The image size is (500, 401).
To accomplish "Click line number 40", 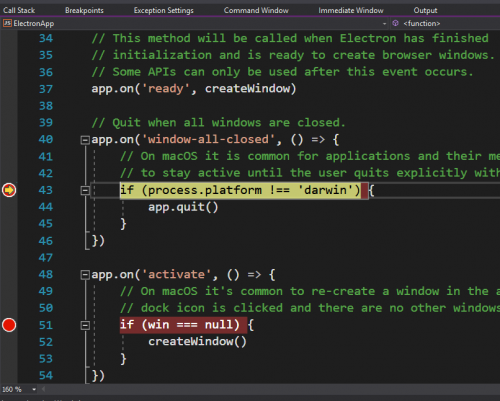I will tap(46, 139).
